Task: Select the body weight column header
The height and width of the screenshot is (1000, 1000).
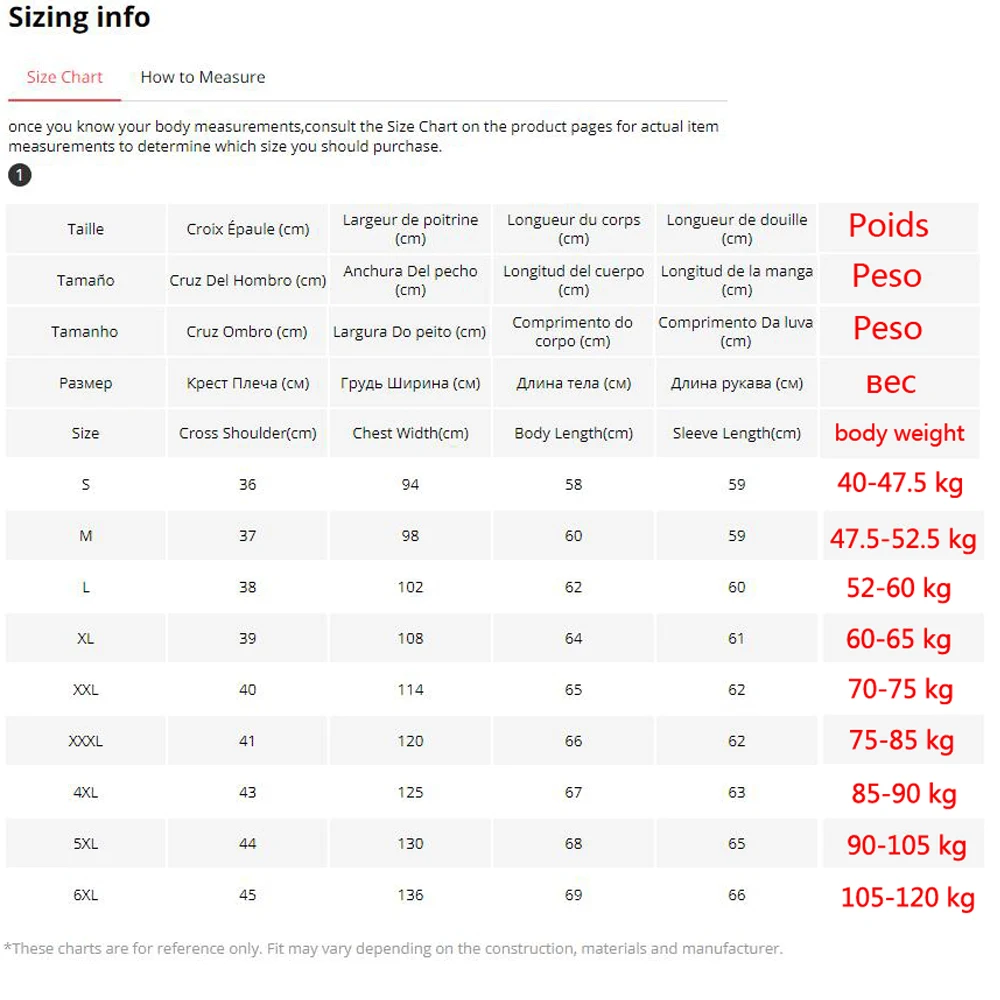Action: pos(899,433)
